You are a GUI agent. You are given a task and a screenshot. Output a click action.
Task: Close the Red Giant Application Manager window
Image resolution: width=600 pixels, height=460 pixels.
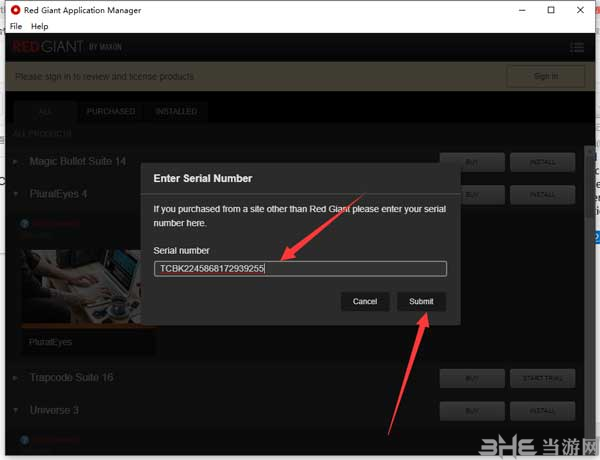(x=580, y=10)
